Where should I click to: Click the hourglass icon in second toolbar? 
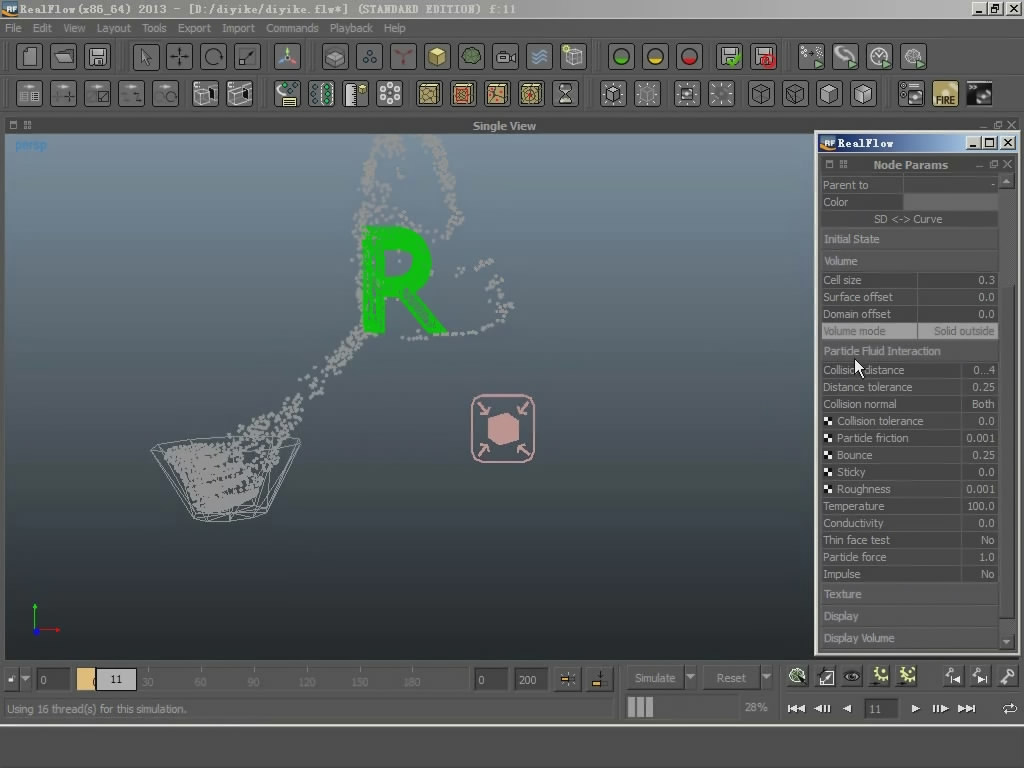565,94
